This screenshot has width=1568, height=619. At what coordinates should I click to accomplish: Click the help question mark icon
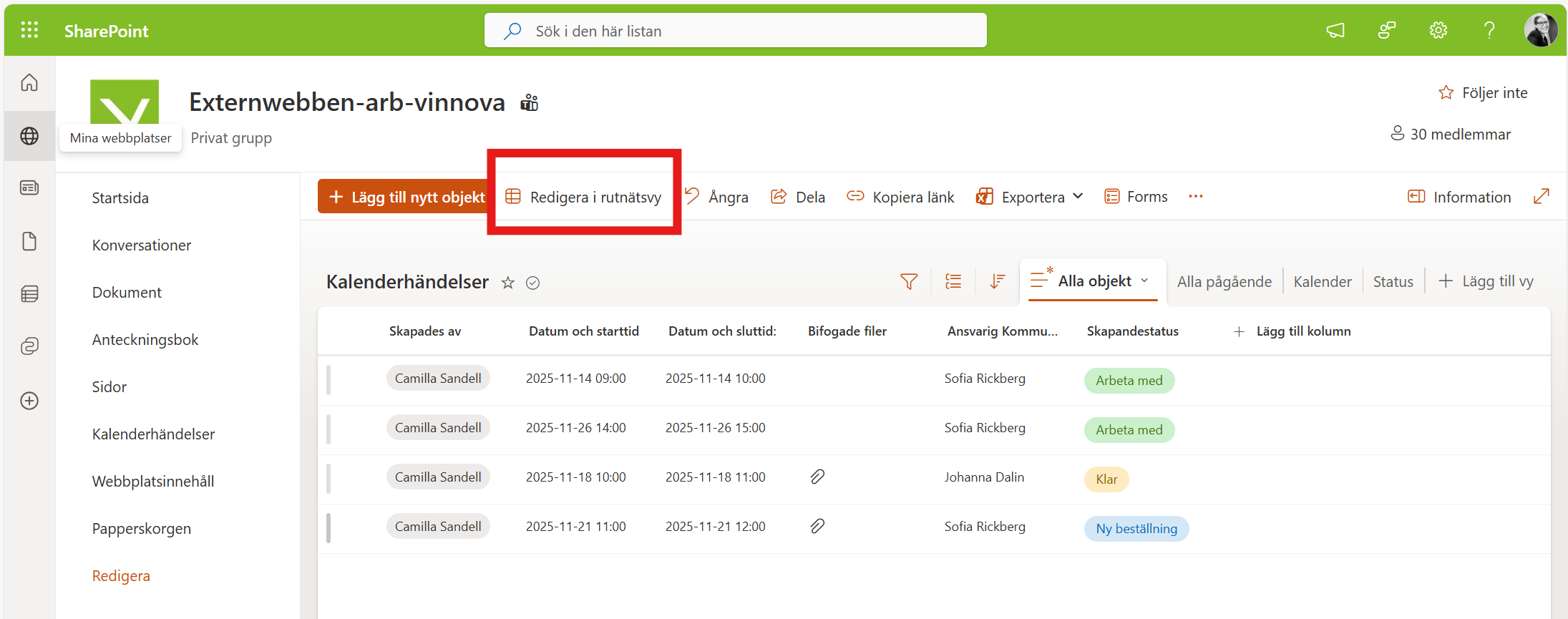pos(1489,30)
